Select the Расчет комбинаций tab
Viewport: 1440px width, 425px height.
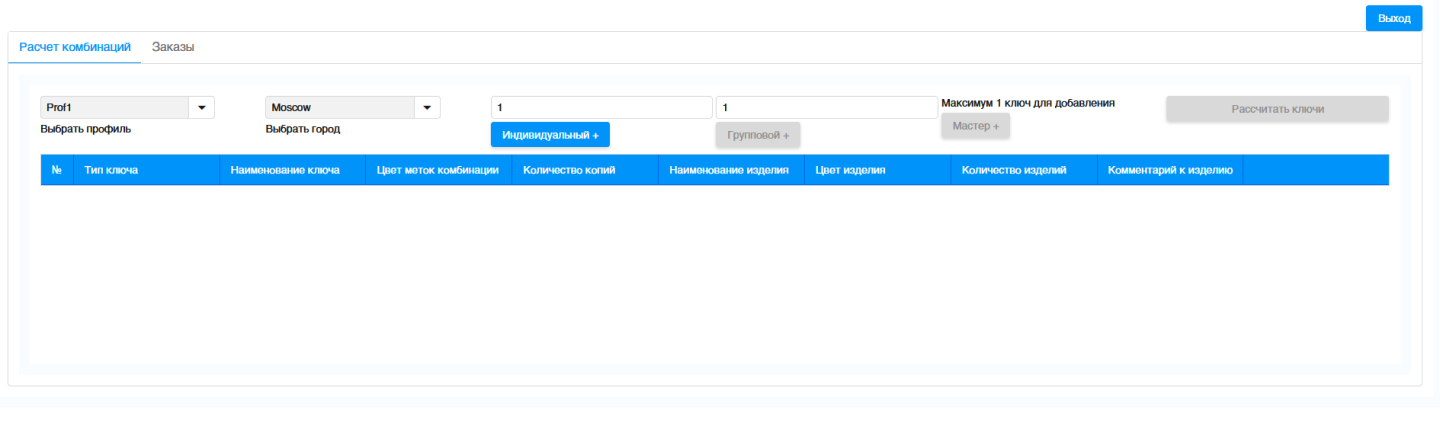[75, 47]
